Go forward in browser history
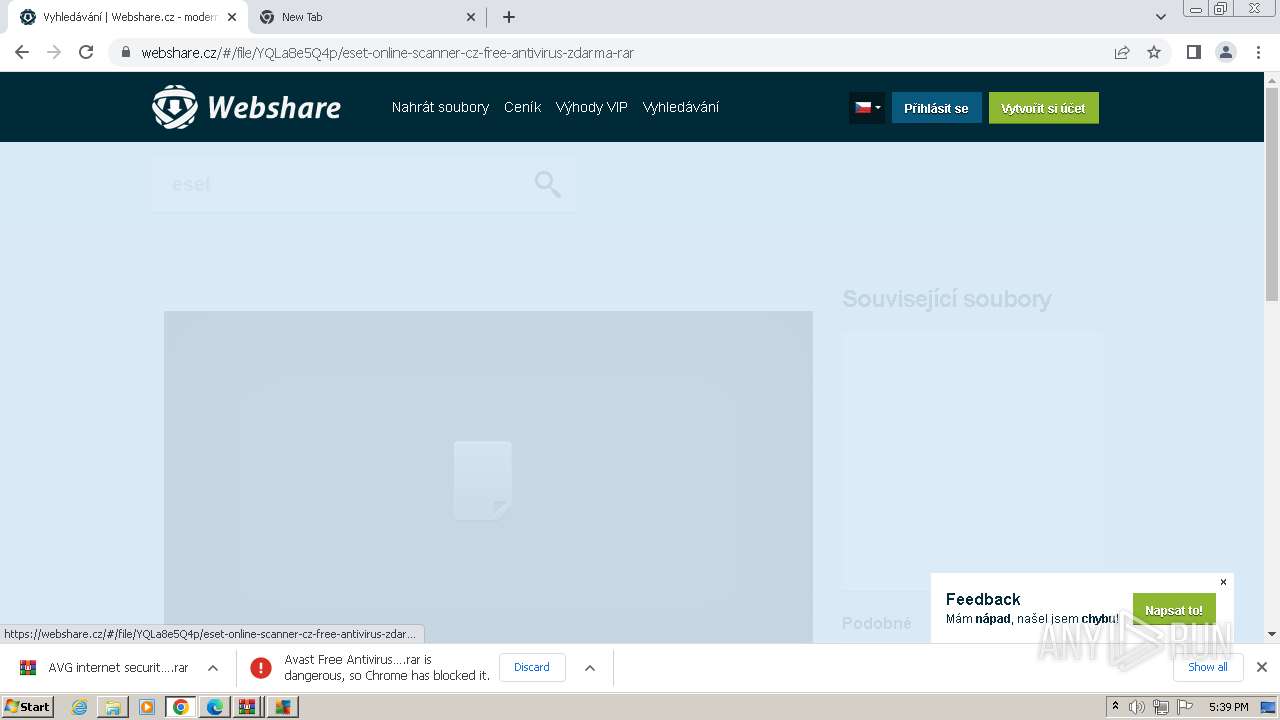This screenshot has width=1280, height=720. 54,52
